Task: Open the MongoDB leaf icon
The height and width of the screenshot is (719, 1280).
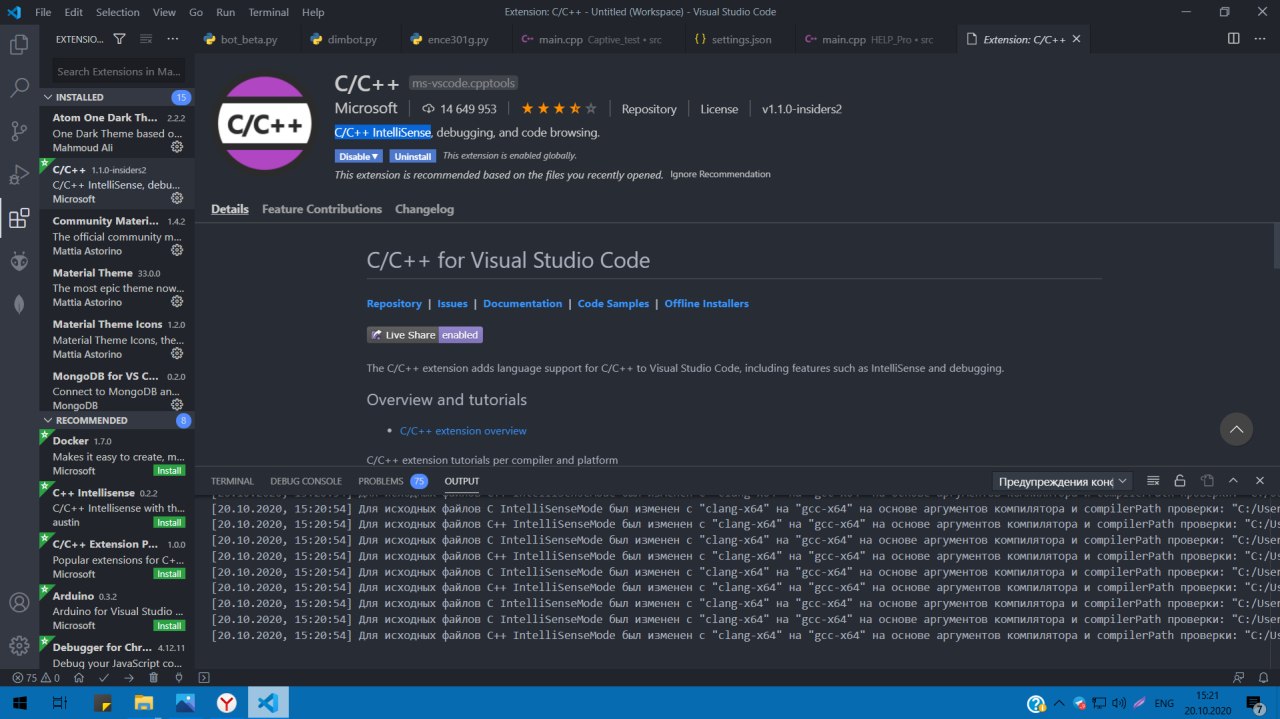Action: tap(19, 305)
